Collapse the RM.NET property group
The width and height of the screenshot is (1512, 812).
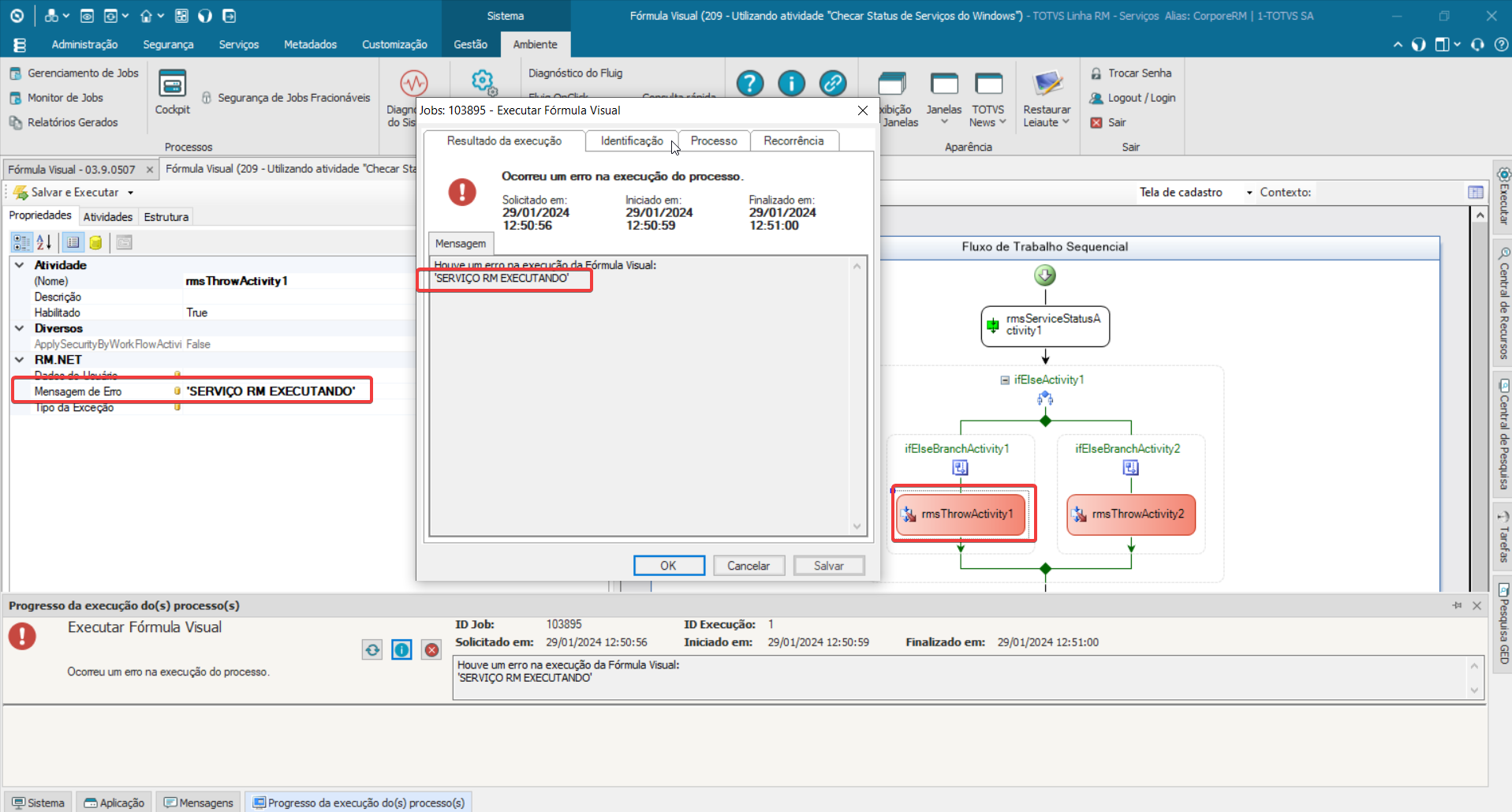point(19,360)
